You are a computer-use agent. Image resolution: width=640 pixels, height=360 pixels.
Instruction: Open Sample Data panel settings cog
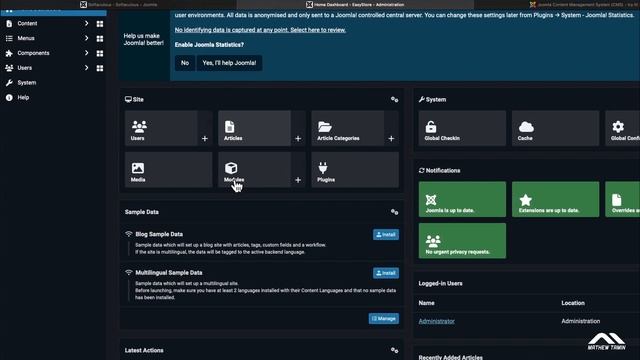coord(394,212)
